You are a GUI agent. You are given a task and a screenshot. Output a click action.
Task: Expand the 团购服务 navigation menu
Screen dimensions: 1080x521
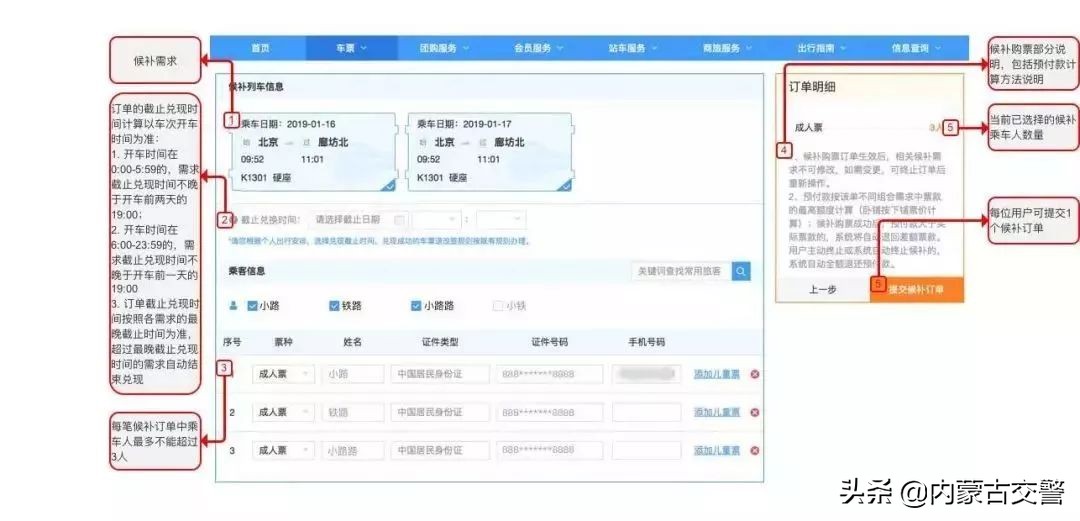pyautogui.click(x=444, y=48)
